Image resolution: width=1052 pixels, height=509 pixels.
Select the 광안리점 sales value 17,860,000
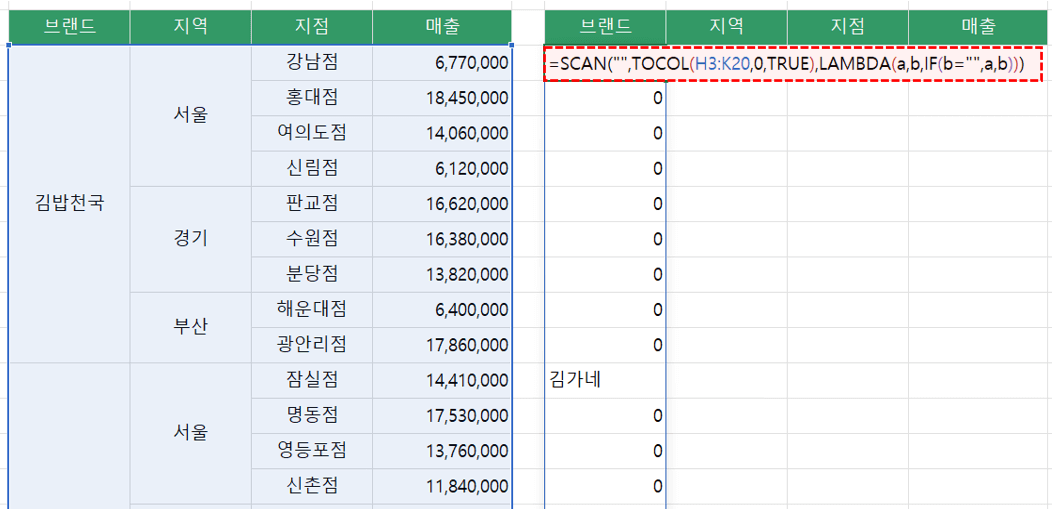(442, 345)
